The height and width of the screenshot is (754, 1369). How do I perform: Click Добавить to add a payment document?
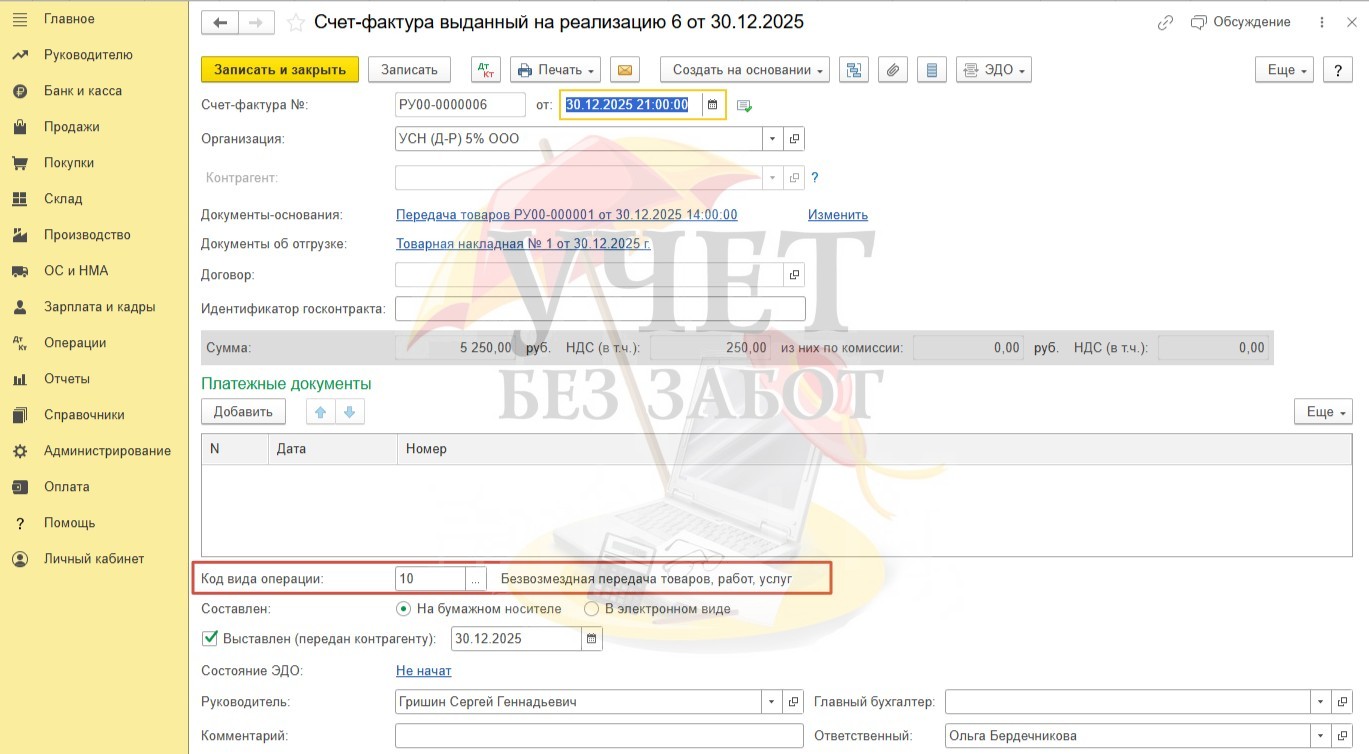click(x=243, y=412)
